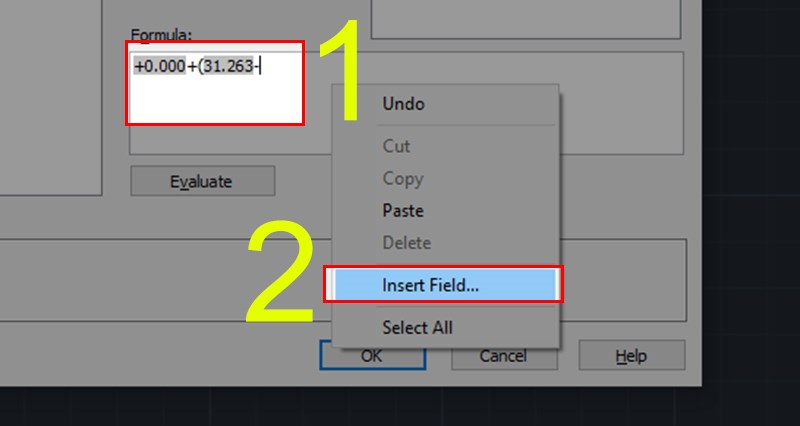The image size is (800, 426).
Task: Choose Select All from the context menu
Action: 417,327
